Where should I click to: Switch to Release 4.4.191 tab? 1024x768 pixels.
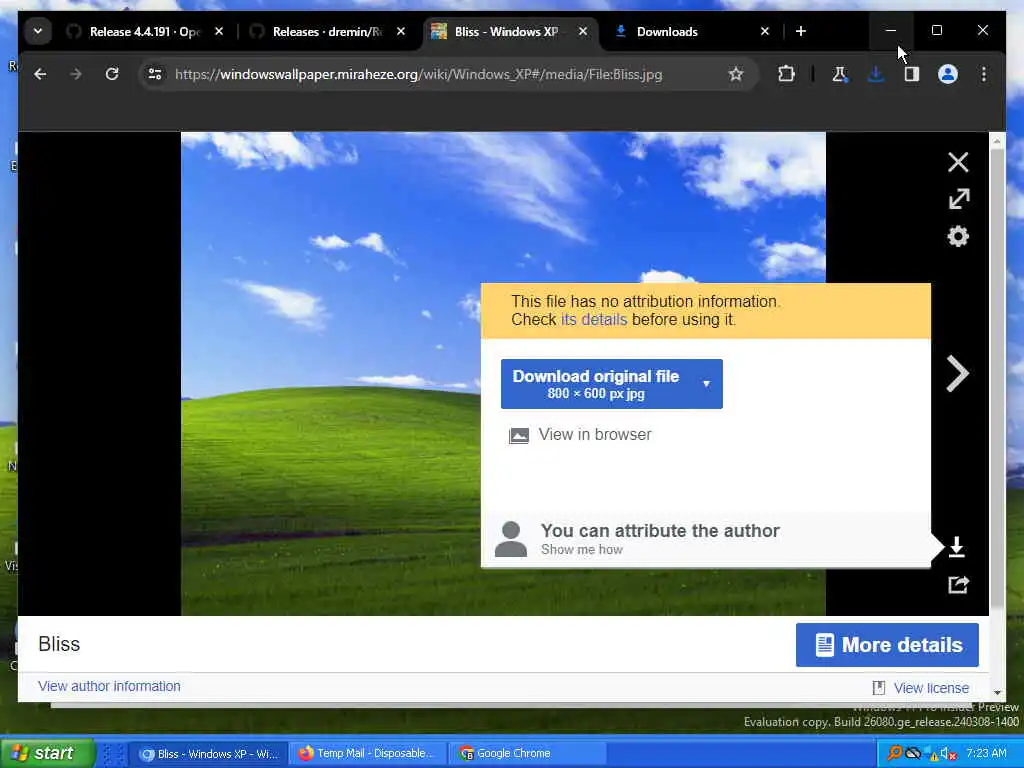click(x=144, y=31)
